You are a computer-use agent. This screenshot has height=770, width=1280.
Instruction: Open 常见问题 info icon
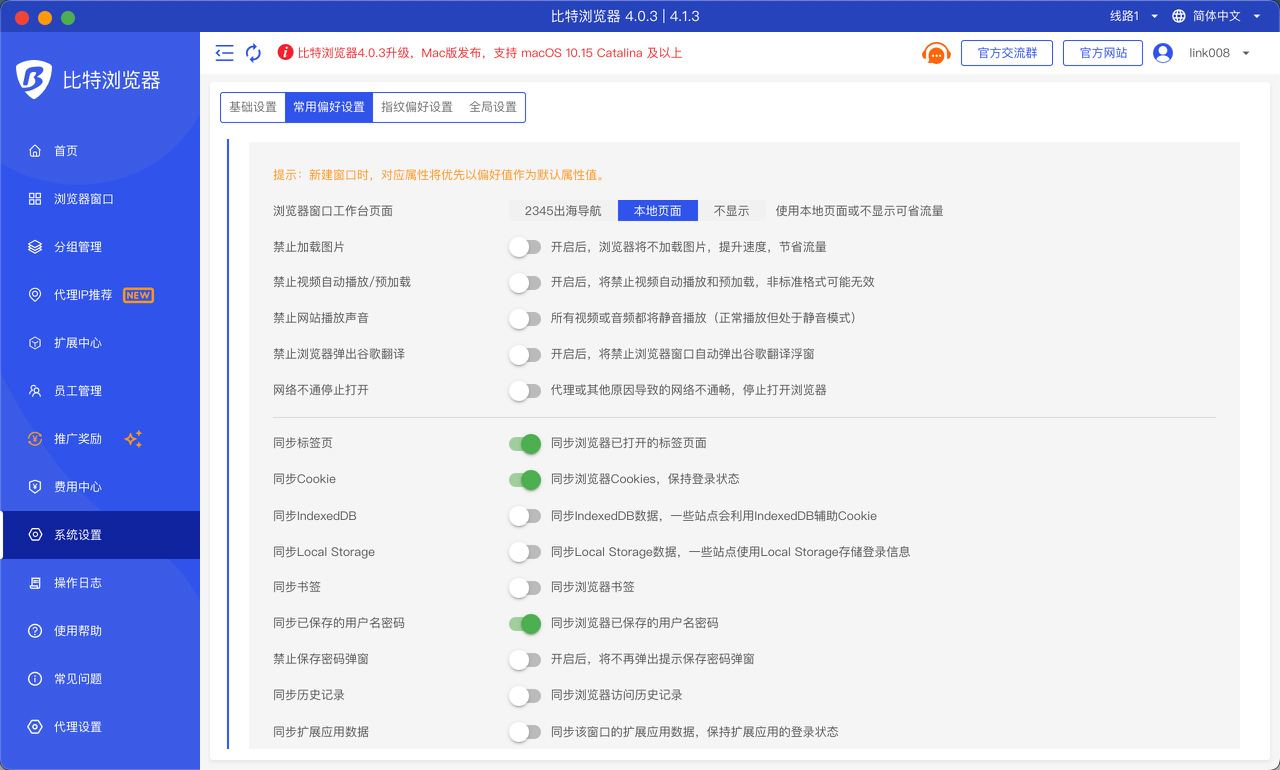point(35,679)
